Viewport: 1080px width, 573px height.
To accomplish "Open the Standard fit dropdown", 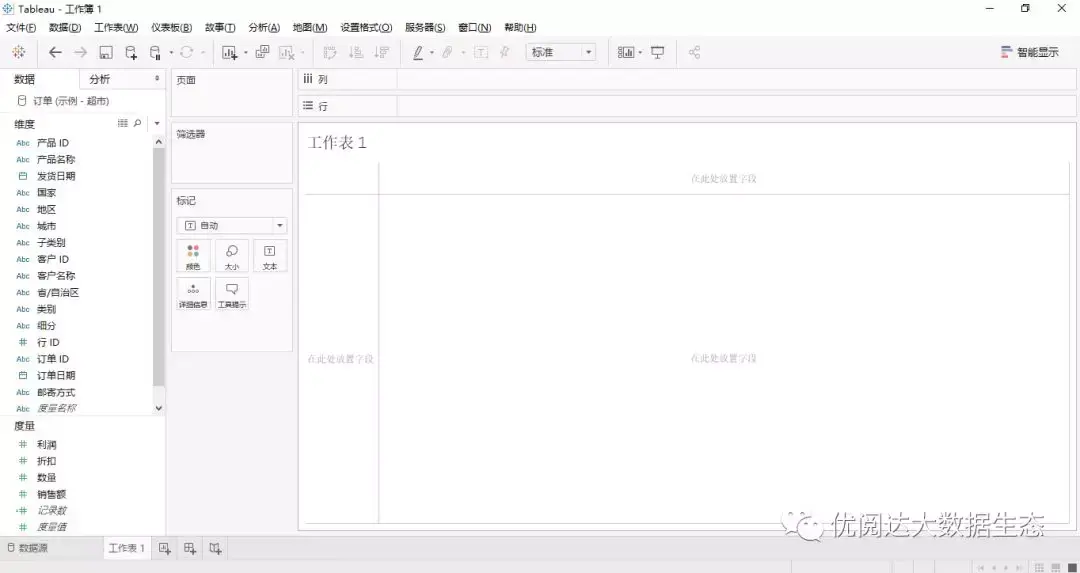I will [x=561, y=52].
